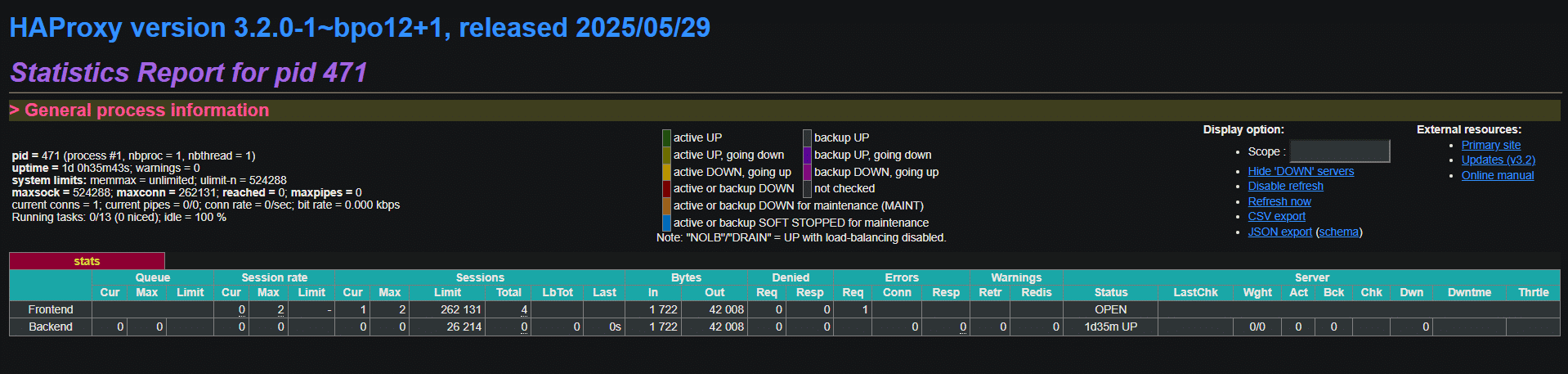Click the Retr column header
The width and height of the screenshot is (1568, 374).
[990, 292]
